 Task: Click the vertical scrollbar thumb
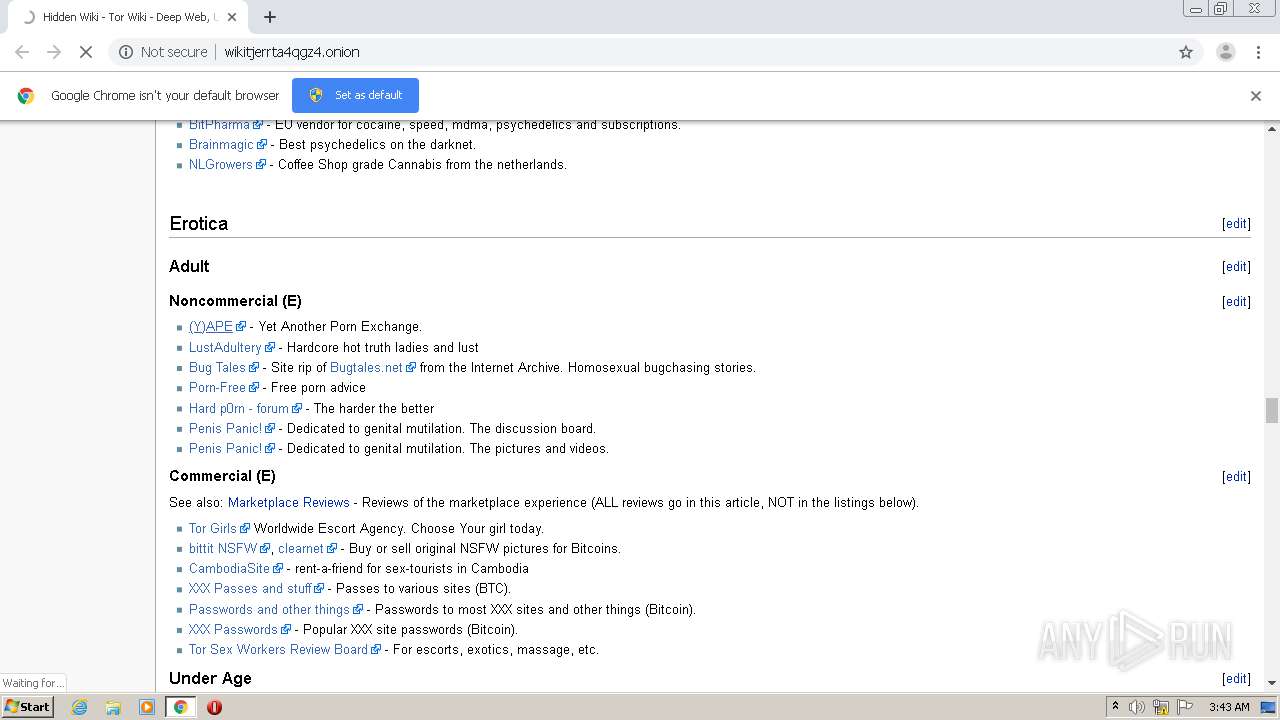click(1272, 411)
